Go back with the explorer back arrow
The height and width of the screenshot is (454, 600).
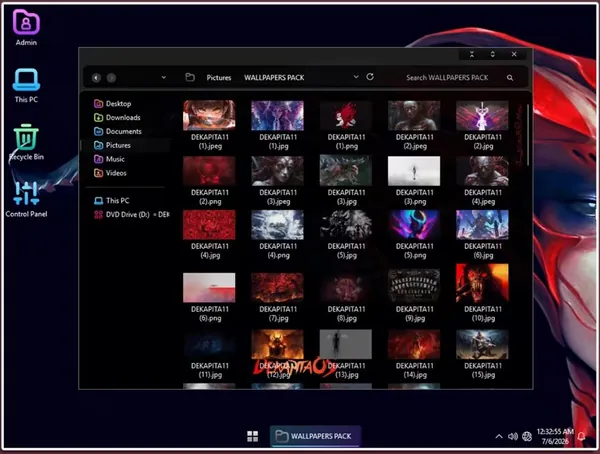point(96,78)
